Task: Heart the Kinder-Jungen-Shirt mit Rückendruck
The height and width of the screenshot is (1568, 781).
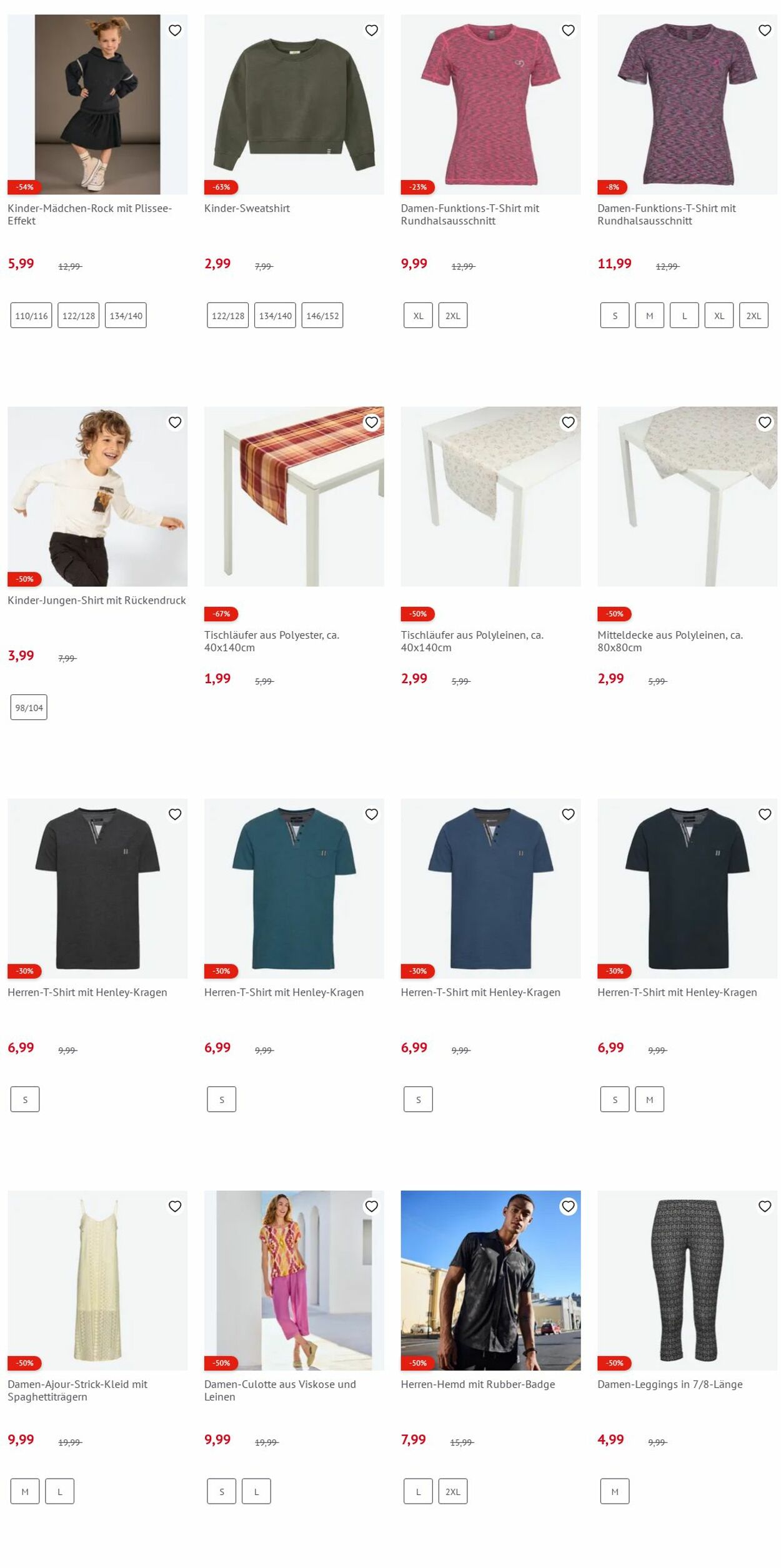Action: click(x=175, y=422)
